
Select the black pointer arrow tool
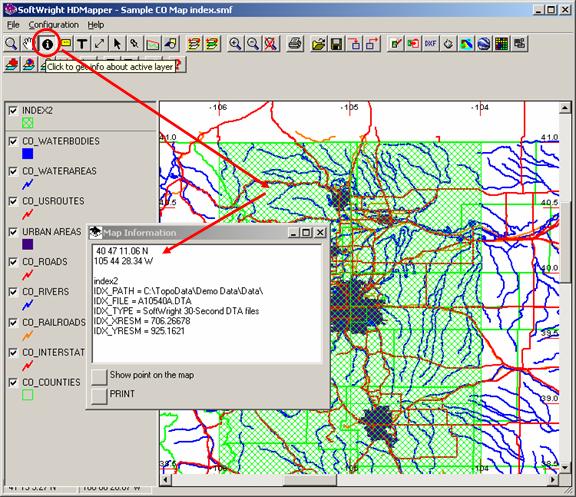tap(117, 44)
